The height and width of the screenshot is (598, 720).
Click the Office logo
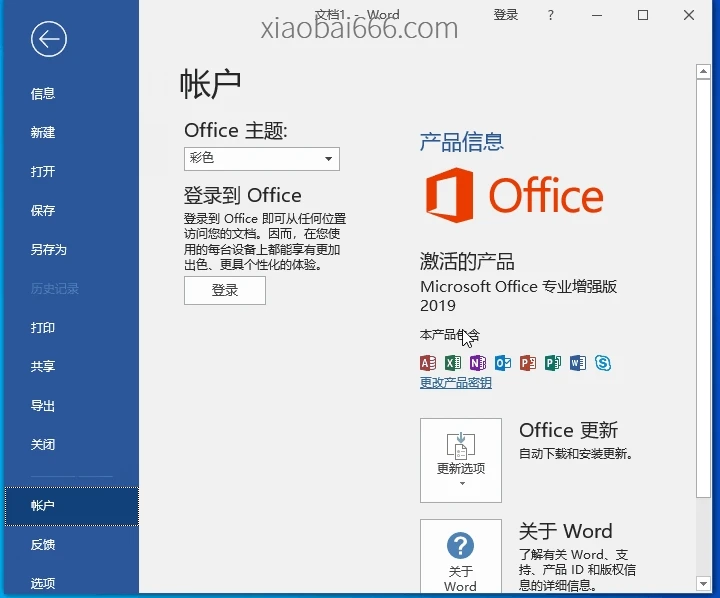514,195
